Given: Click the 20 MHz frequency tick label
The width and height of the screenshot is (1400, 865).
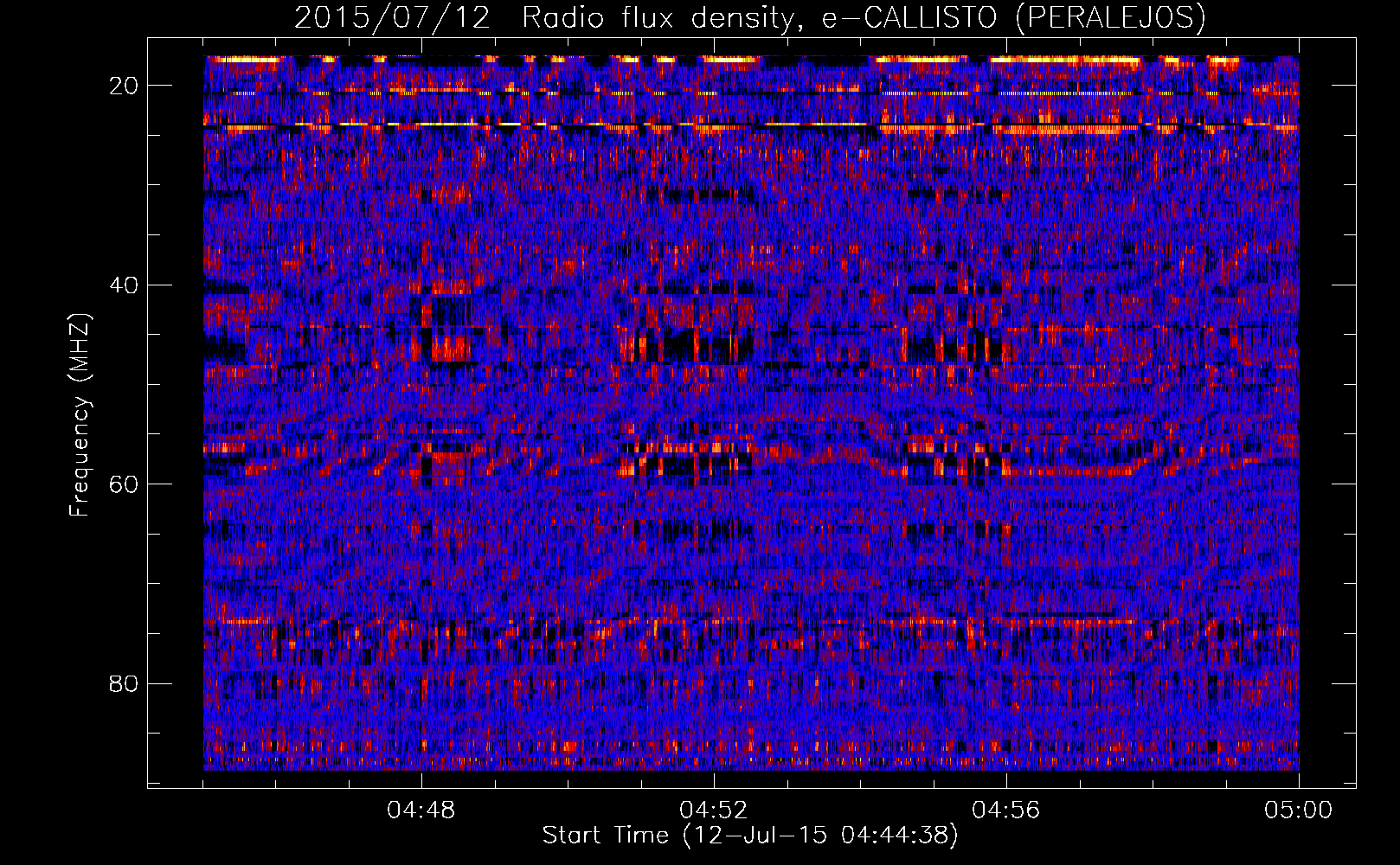Looking at the screenshot, I should coord(125,86).
